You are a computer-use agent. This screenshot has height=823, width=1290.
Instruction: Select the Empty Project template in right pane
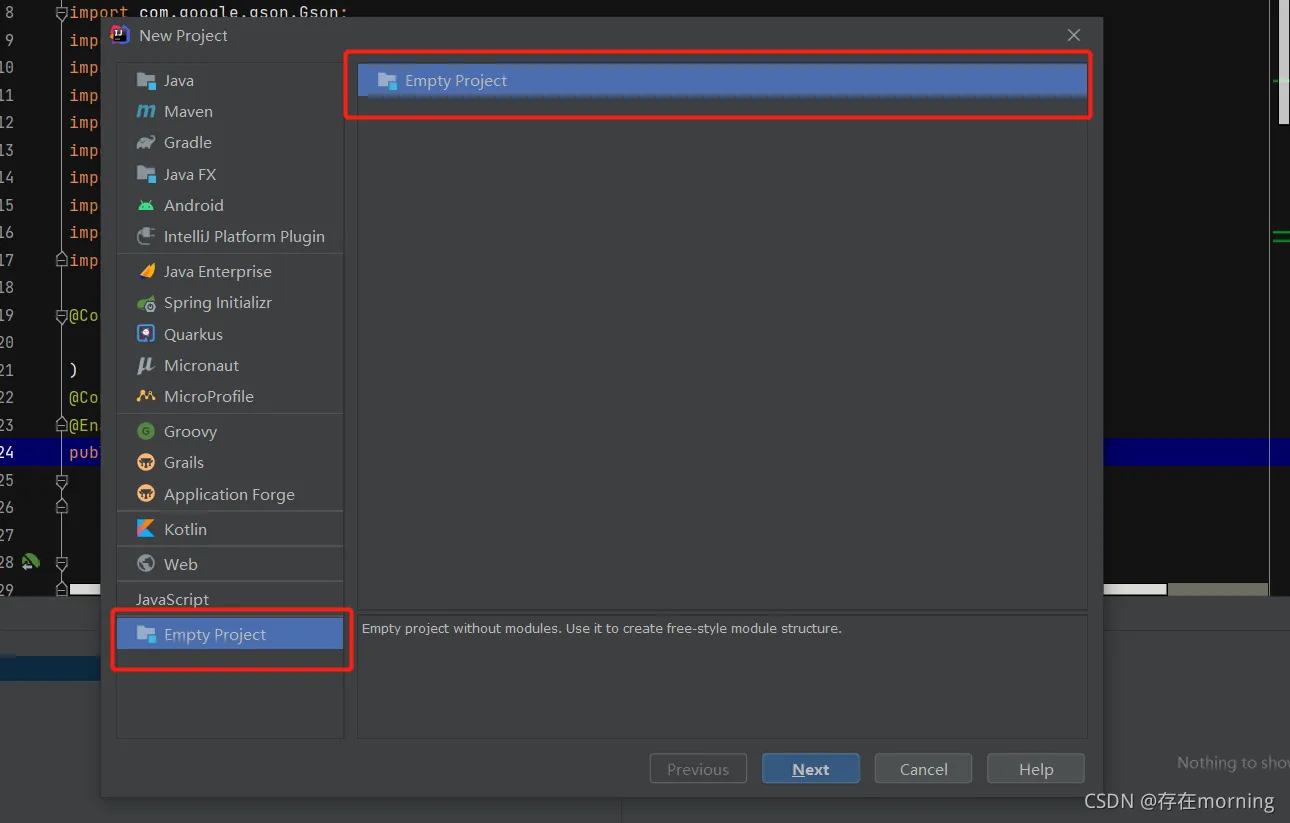(722, 81)
